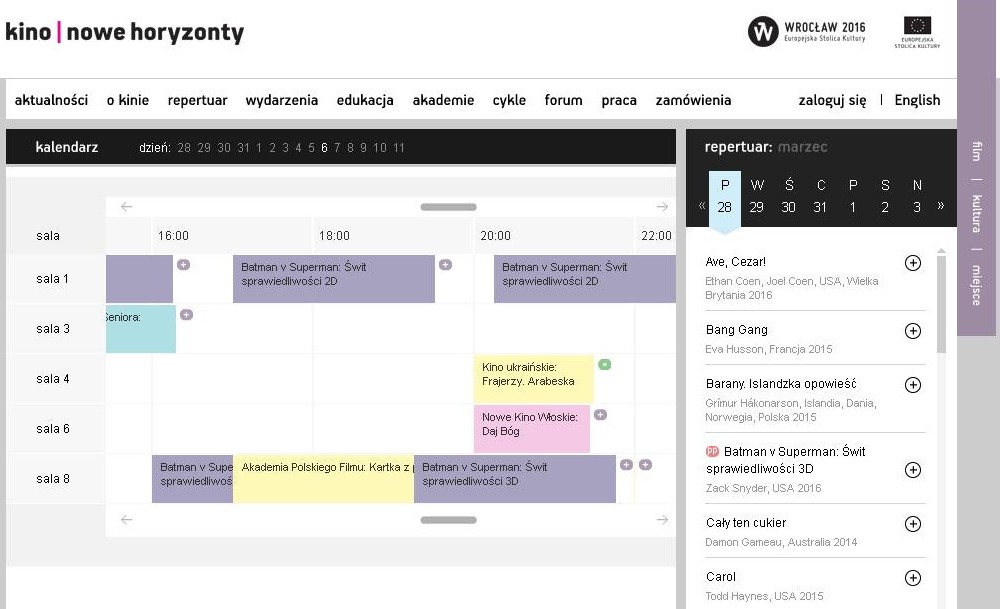This screenshot has height=609, width=1000.
Task: Click the Europejska Stolica Kultury EU flag logo
Action: click(x=917, y=32)
